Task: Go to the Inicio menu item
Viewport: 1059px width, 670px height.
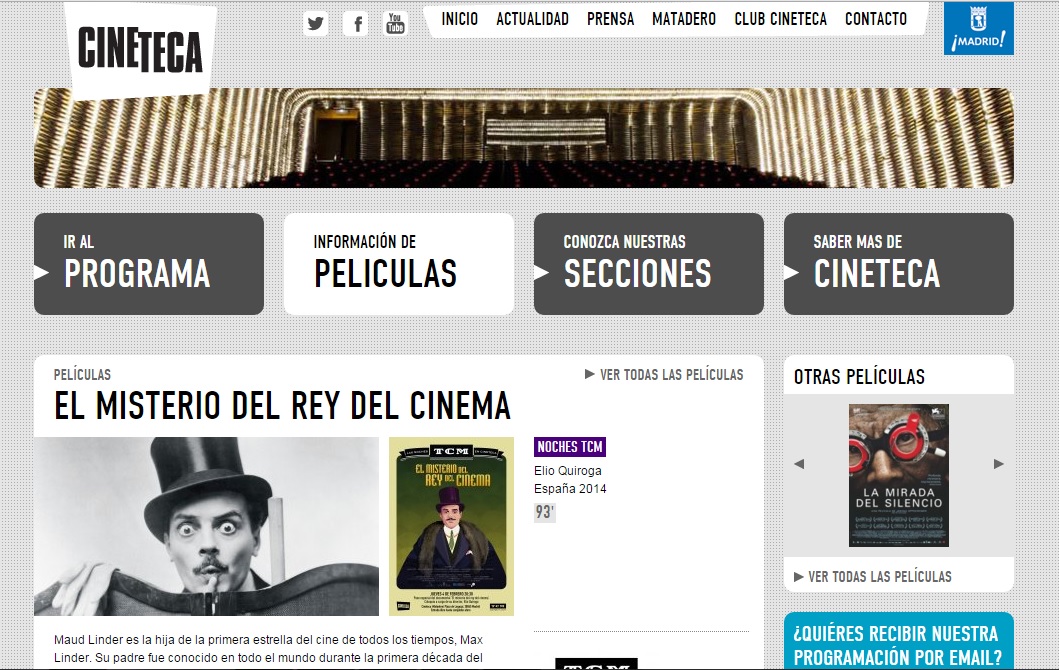Action: tap(459, 19)
